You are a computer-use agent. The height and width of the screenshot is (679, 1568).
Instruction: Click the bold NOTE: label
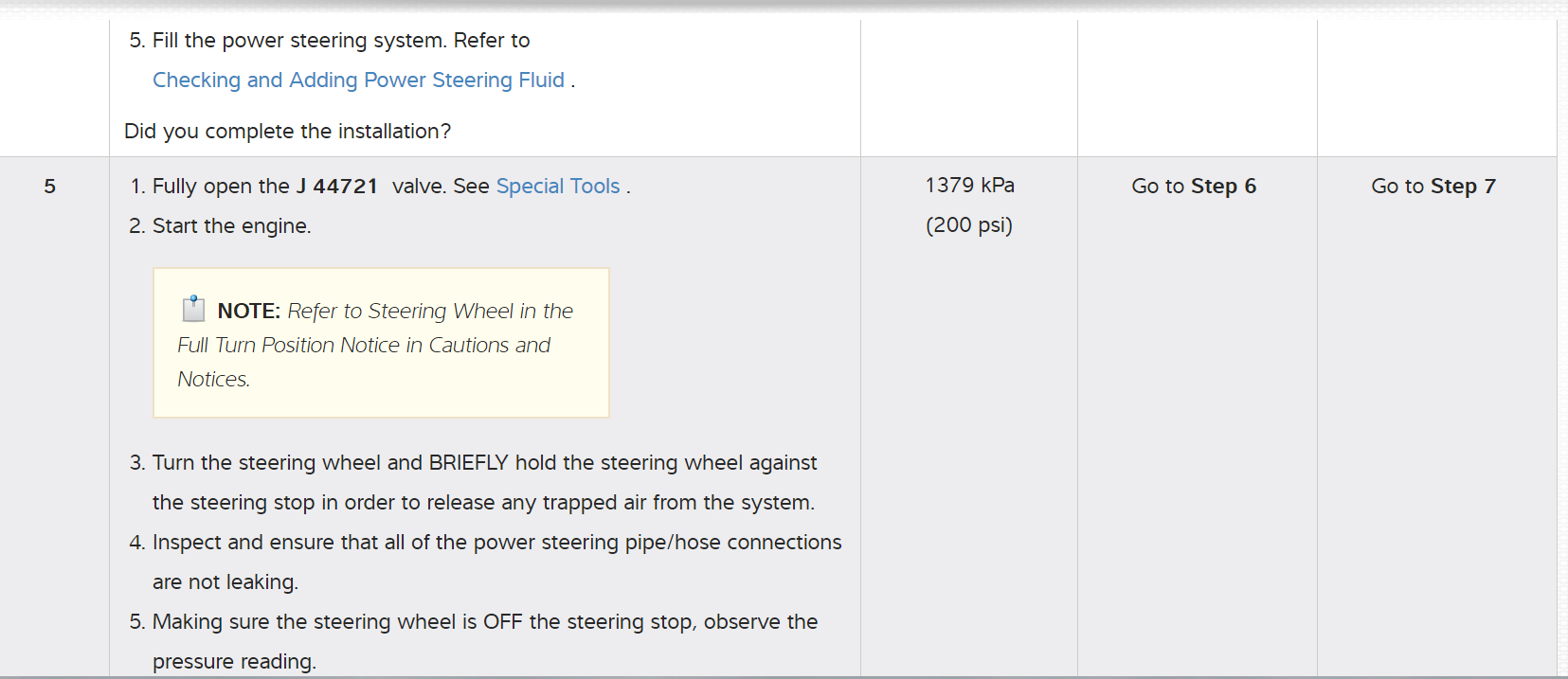click(x=248, y=312)
